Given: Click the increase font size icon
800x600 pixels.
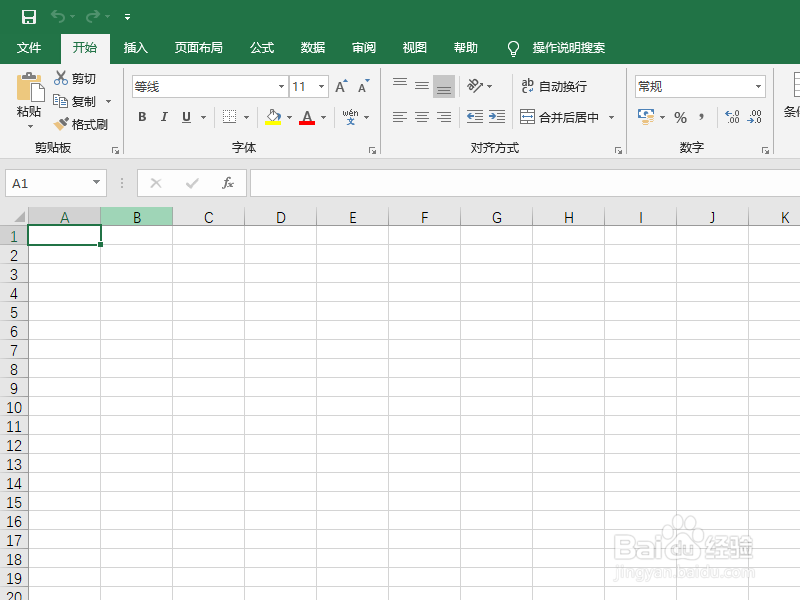Looking at the screenshot, I should pyautogui.click(x=341, y=87).
